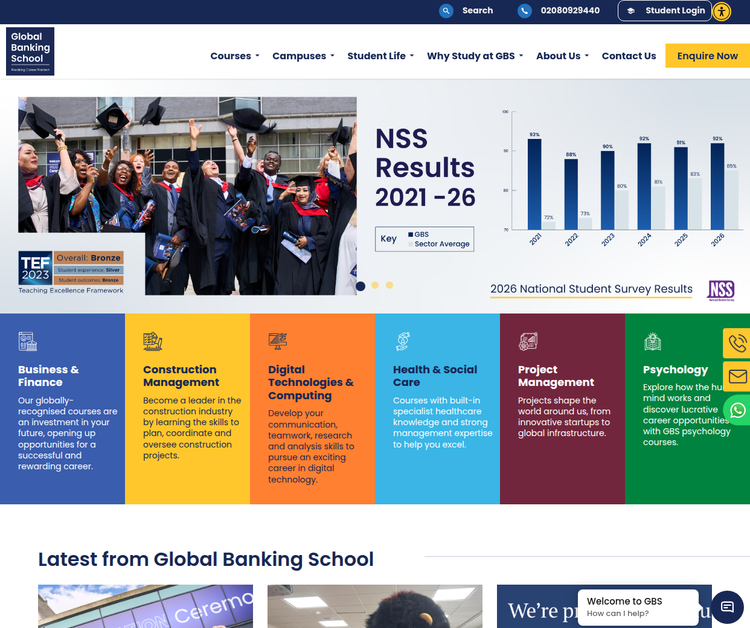Image resolution: width=750 pixels, height=628 pixels.
Task: Click the search magnifier icon
Action: coord(446,11)
